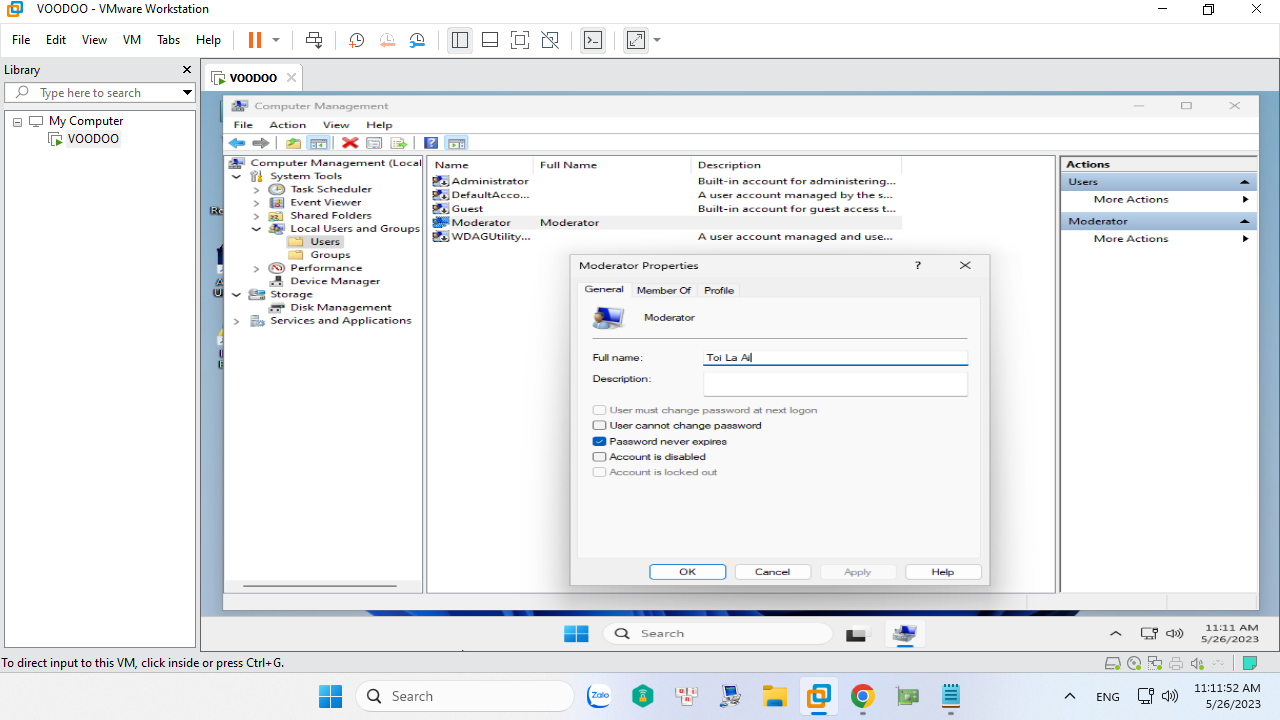Open Google Chrome from host taskbar
Screen dimensions: 1280x720
coord(863,696)
